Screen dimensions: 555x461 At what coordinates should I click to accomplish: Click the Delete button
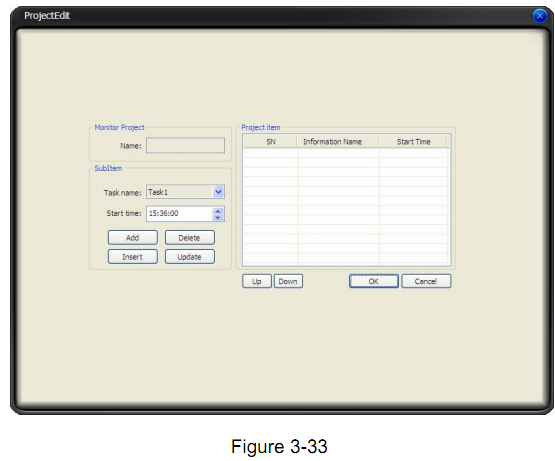point(190,238)
